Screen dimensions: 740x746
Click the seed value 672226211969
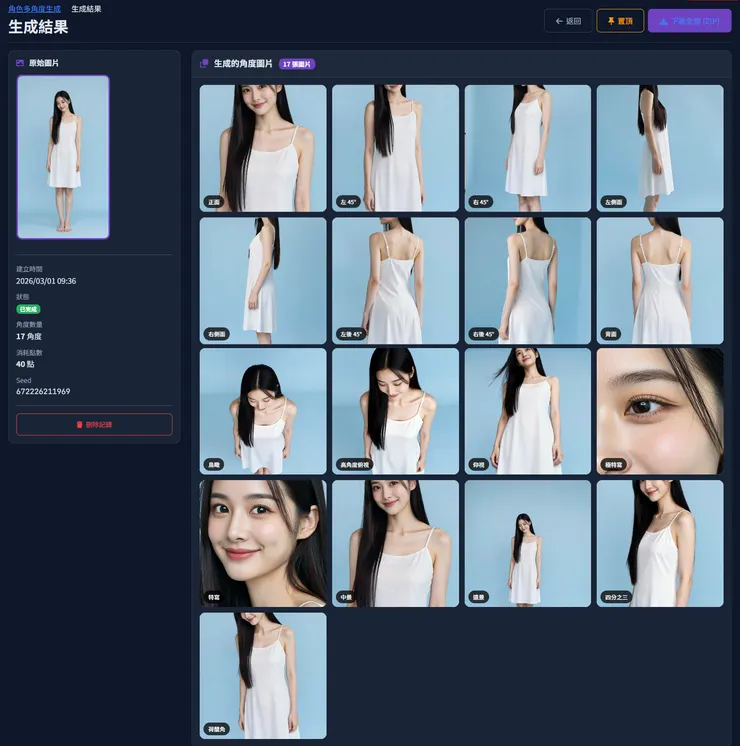tap(43, 392)
